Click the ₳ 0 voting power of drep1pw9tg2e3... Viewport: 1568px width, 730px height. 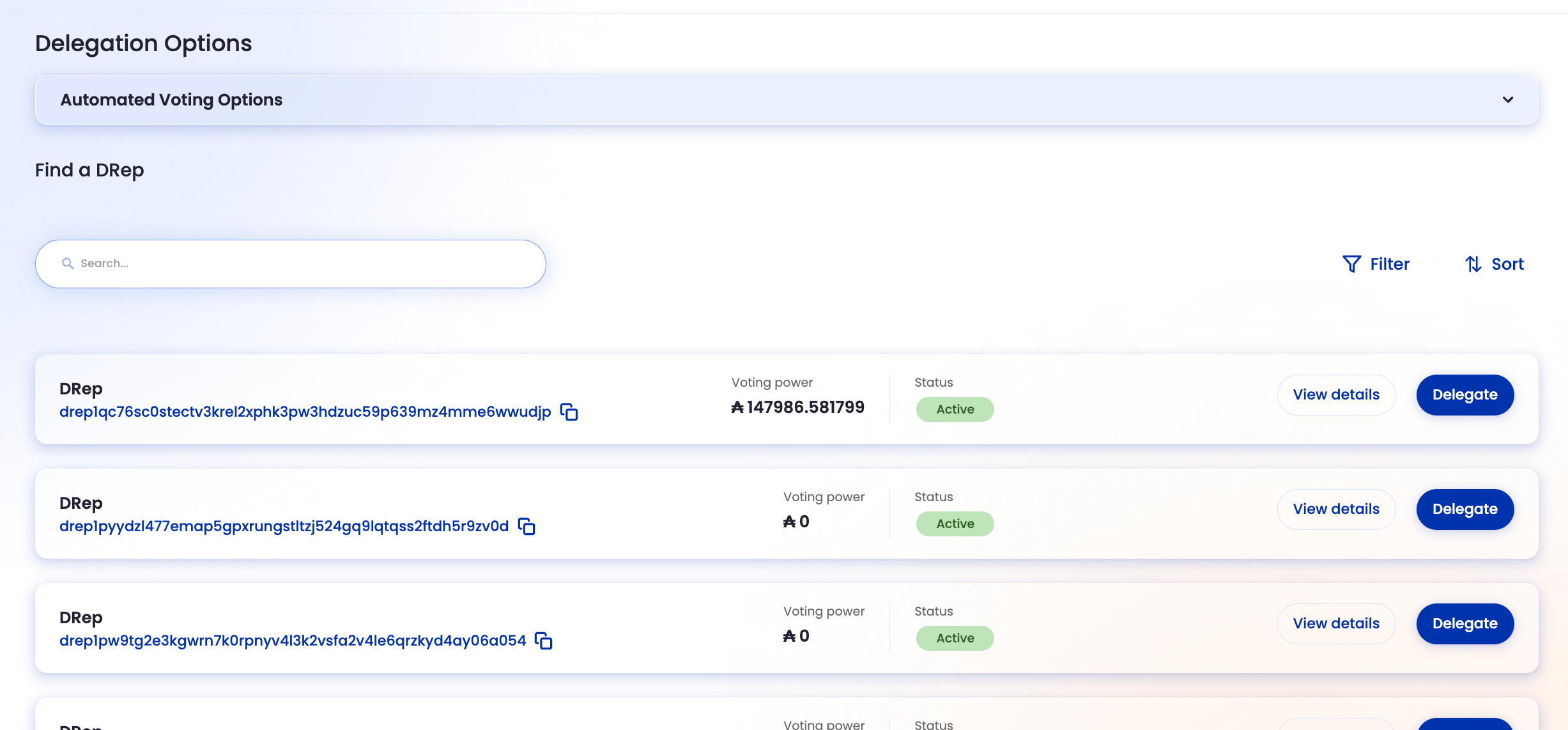pyautogui.click(x=796, y=636)
